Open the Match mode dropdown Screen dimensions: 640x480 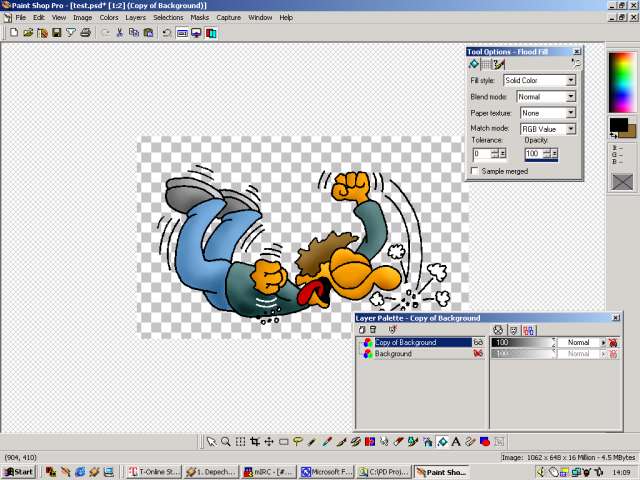click(571, 129)
